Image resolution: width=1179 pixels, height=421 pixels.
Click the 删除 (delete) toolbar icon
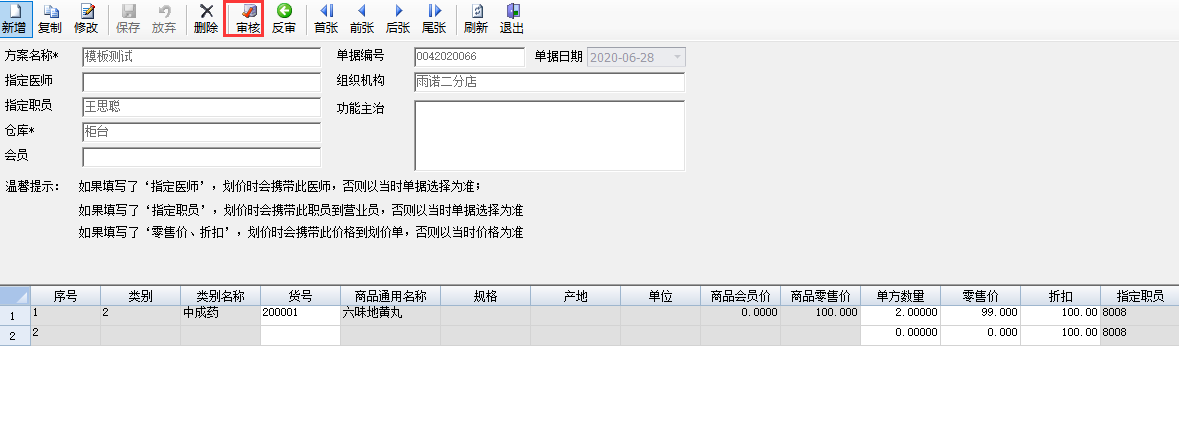point(206,19)
